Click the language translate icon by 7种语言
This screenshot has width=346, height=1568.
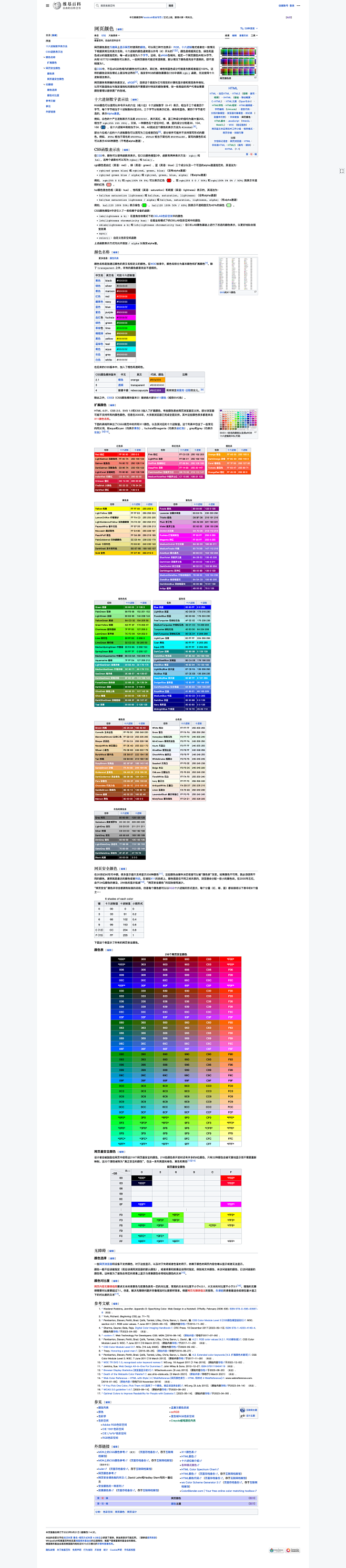point(241,28)
